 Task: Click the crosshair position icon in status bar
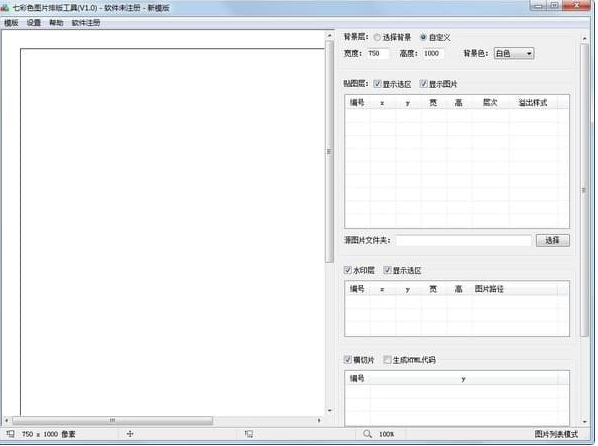pos(130,434)
